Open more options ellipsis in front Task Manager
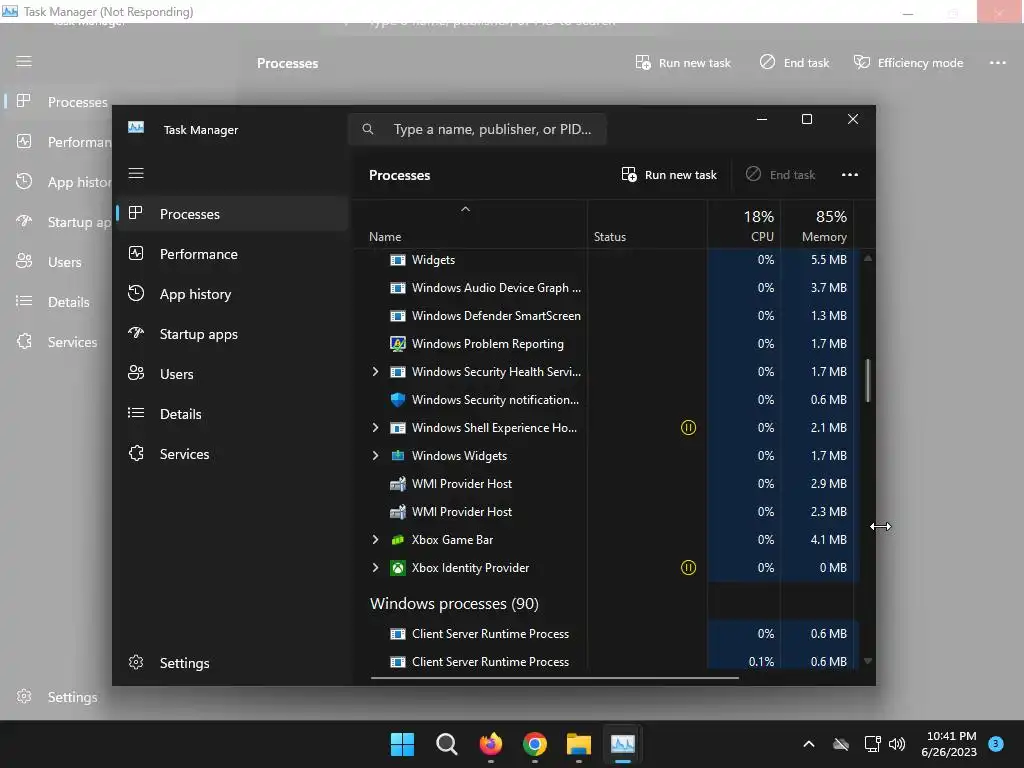 pos(850,174)
